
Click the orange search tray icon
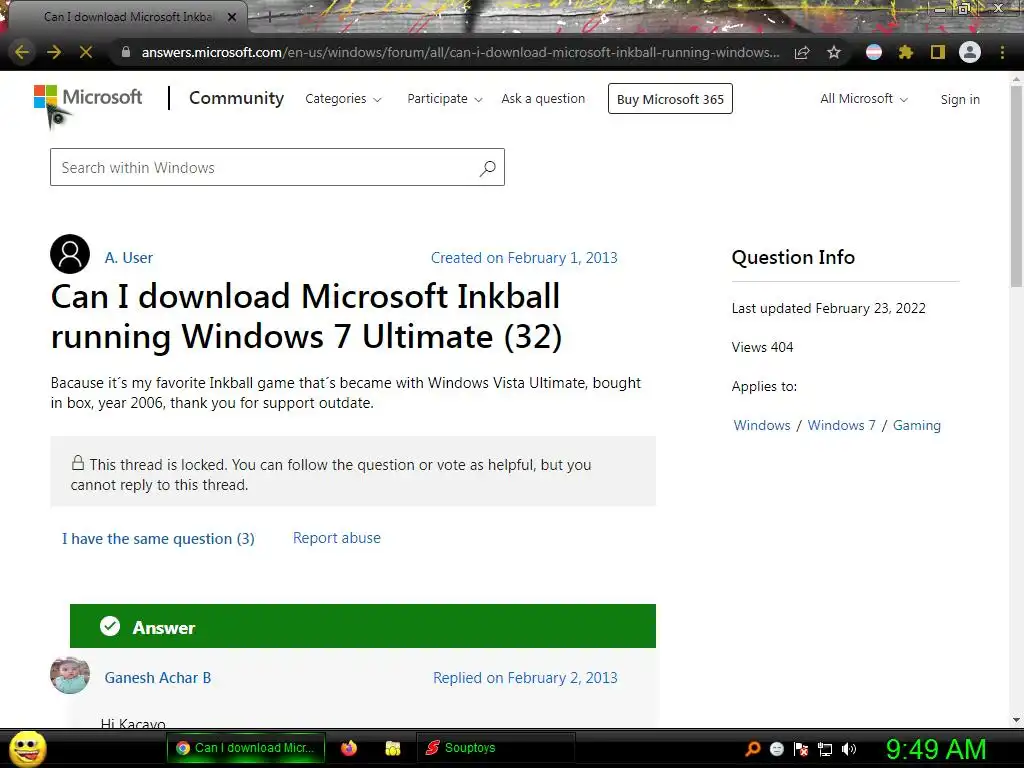pos(753,748)
